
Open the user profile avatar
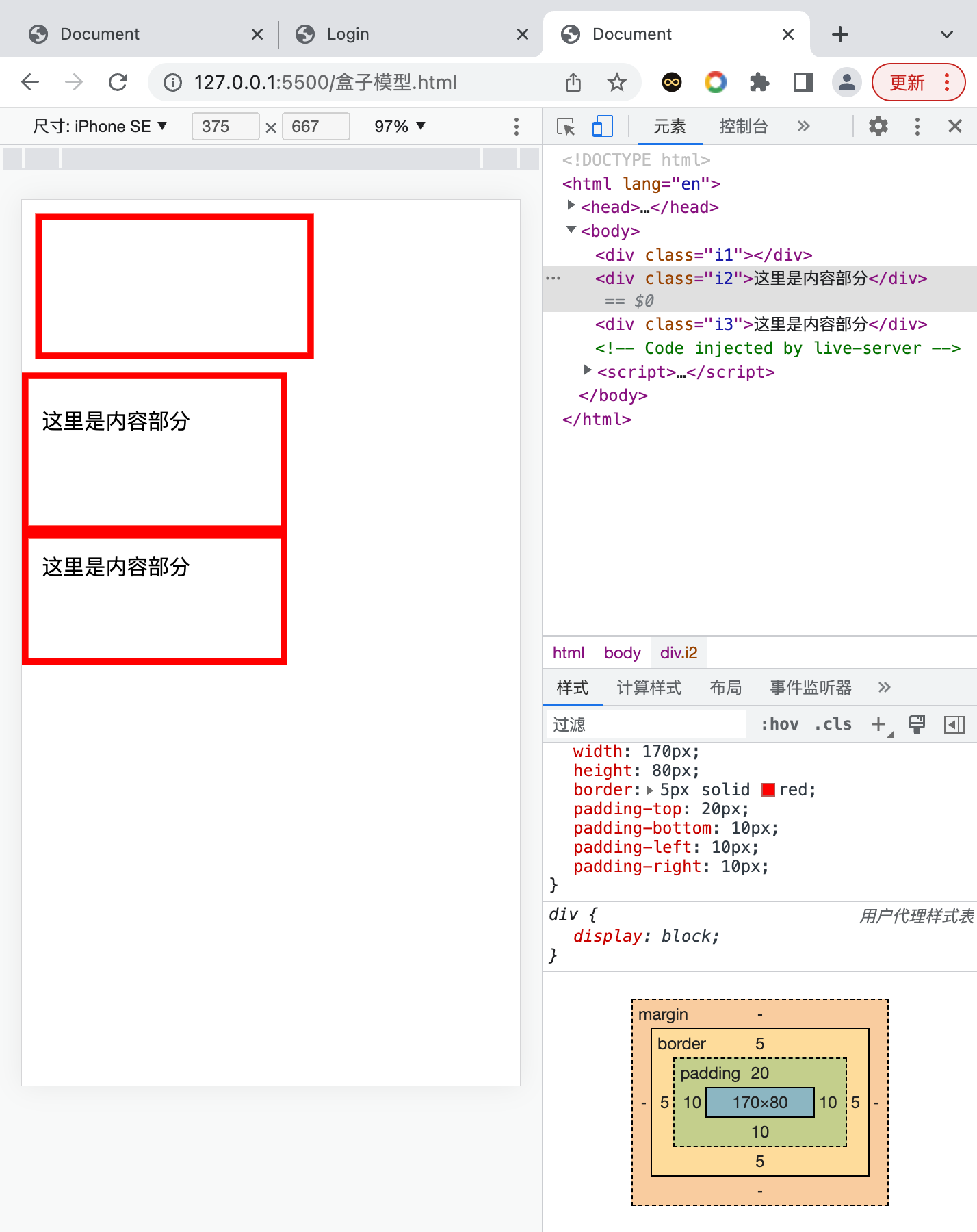point(847,83)
